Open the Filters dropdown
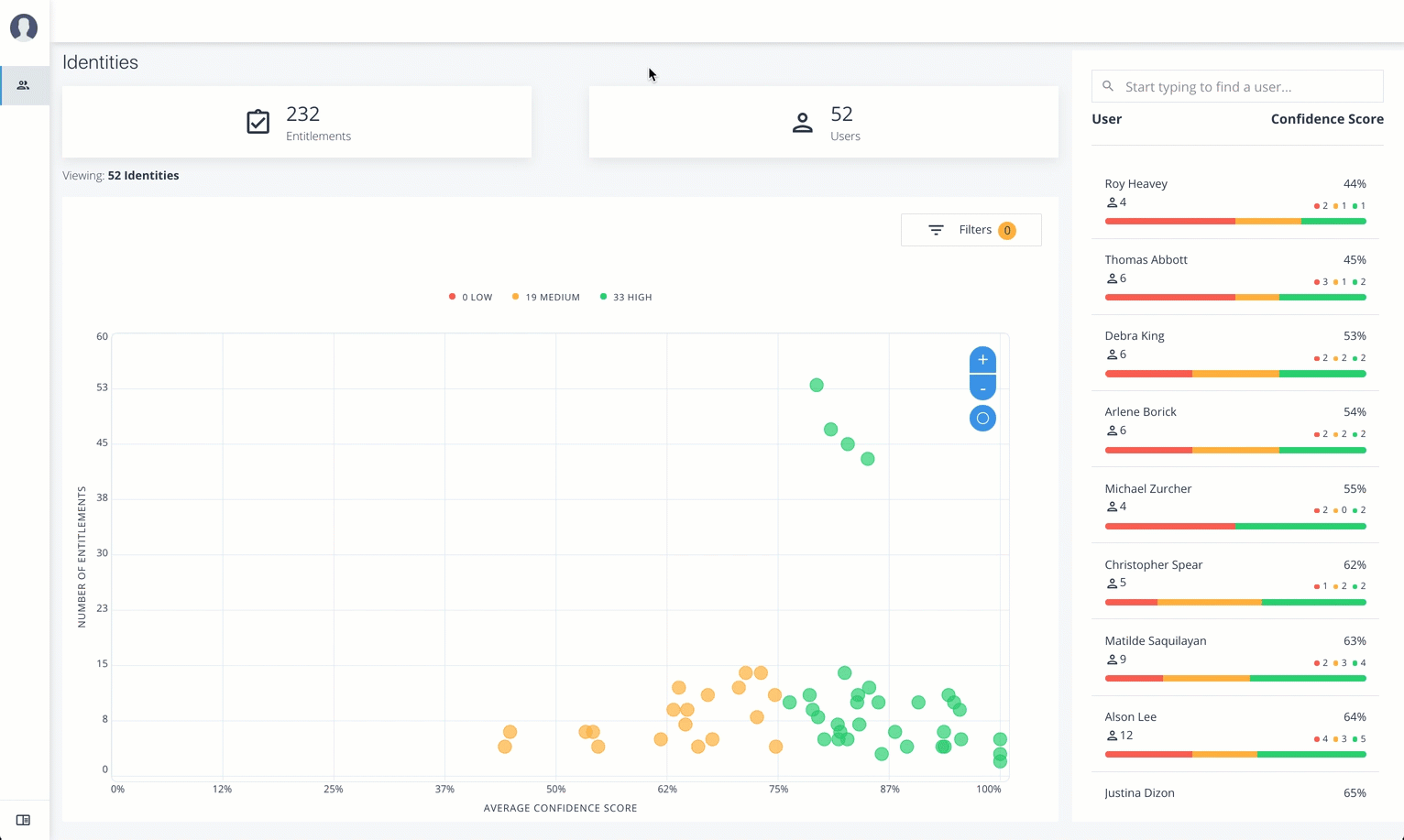The width and height of the screenshot is (1404, 840). [971, 230]
